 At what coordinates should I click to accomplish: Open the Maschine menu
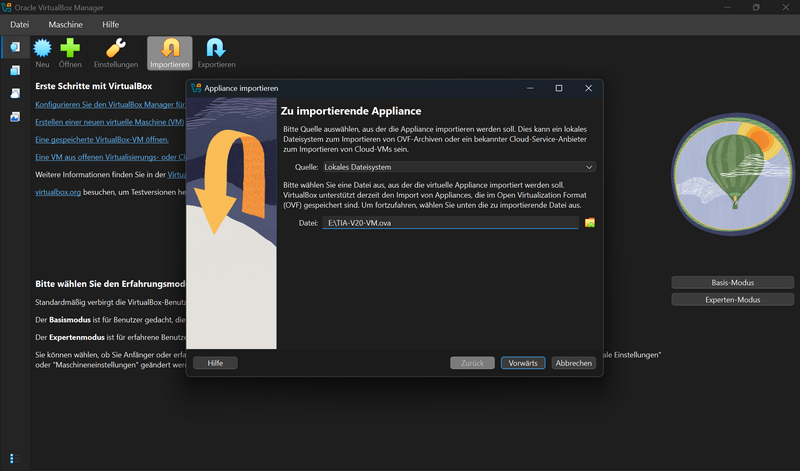tap(66, 23)
